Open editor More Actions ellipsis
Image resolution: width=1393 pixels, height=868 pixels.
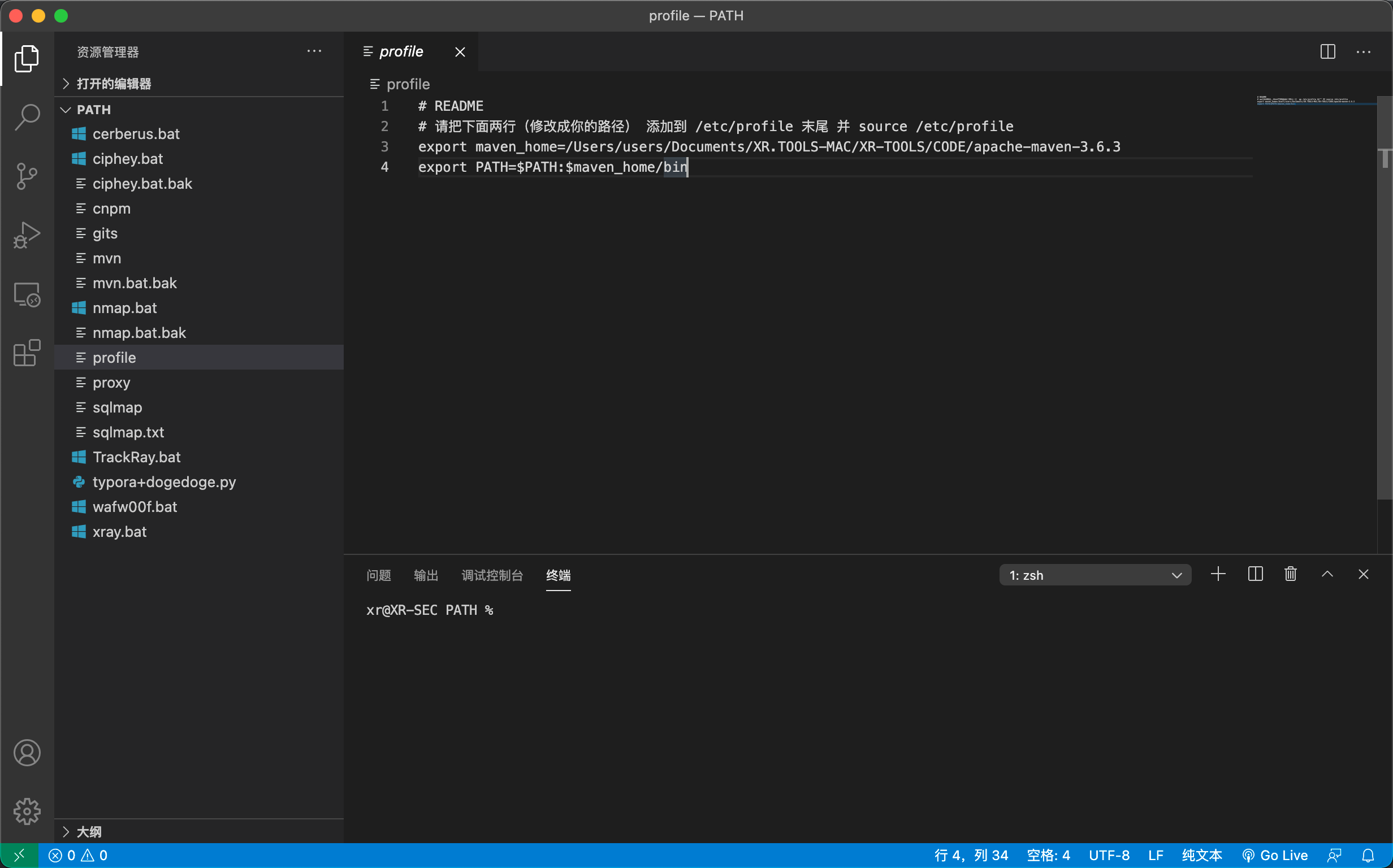[x=1363, y=51]
